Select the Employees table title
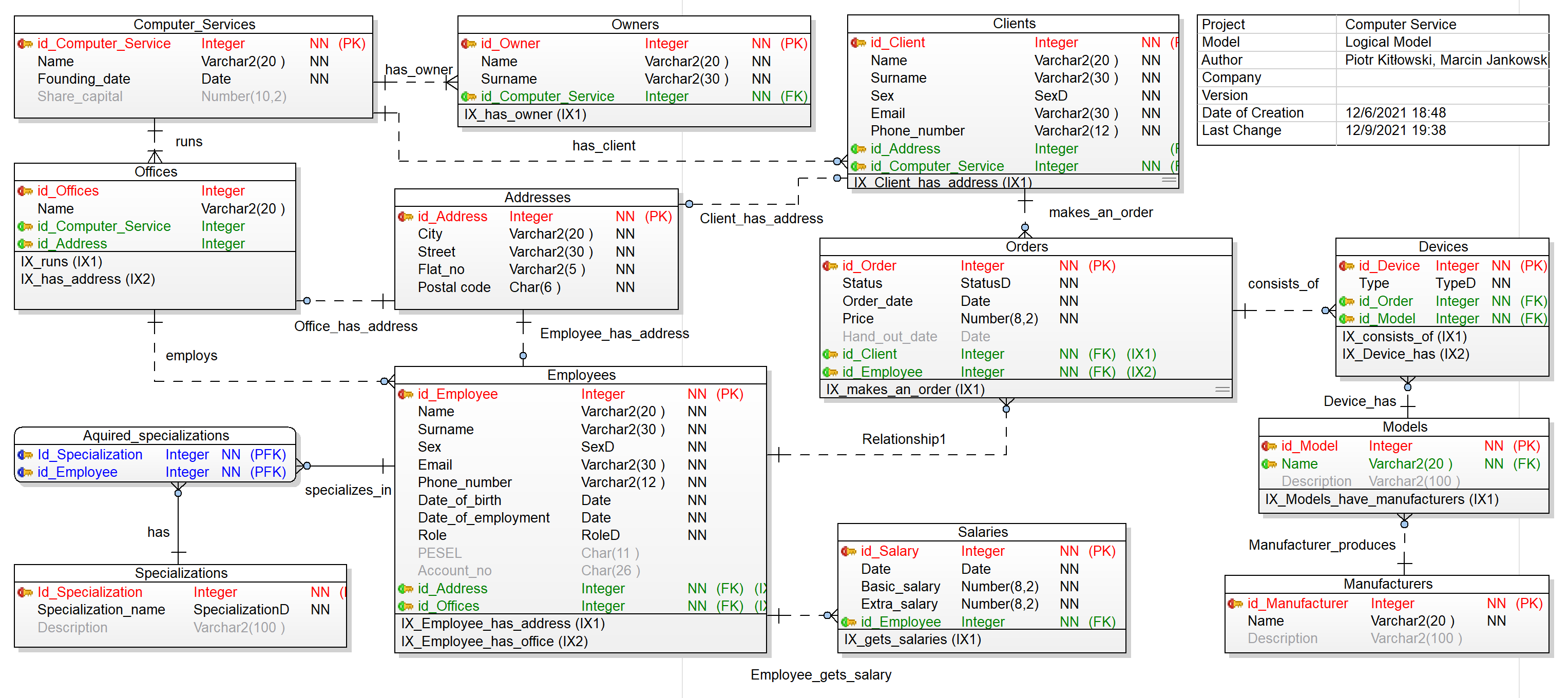Screen dimensions: 1568x698 581,375
